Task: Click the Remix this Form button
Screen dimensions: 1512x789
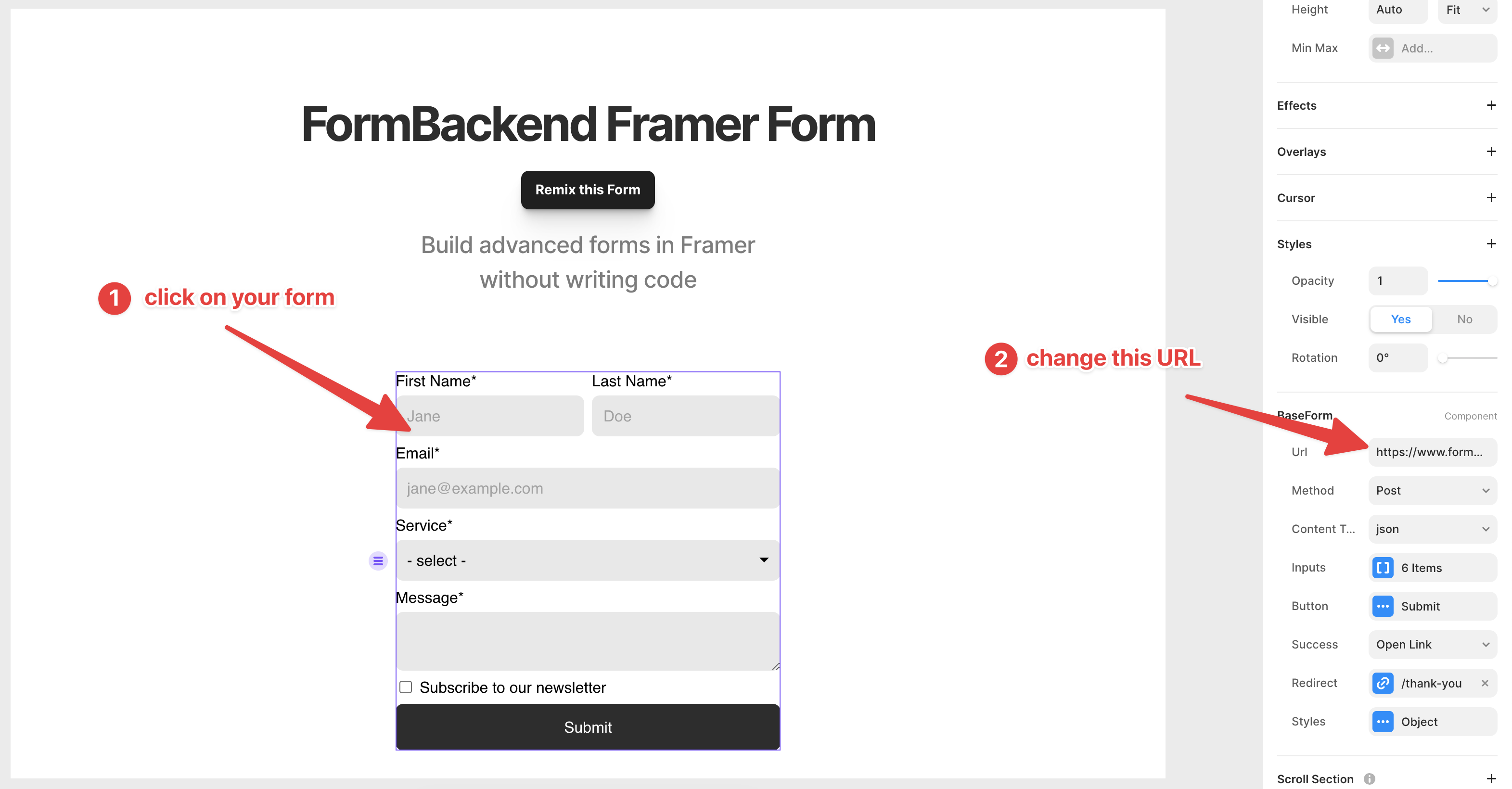Action: 588,189
